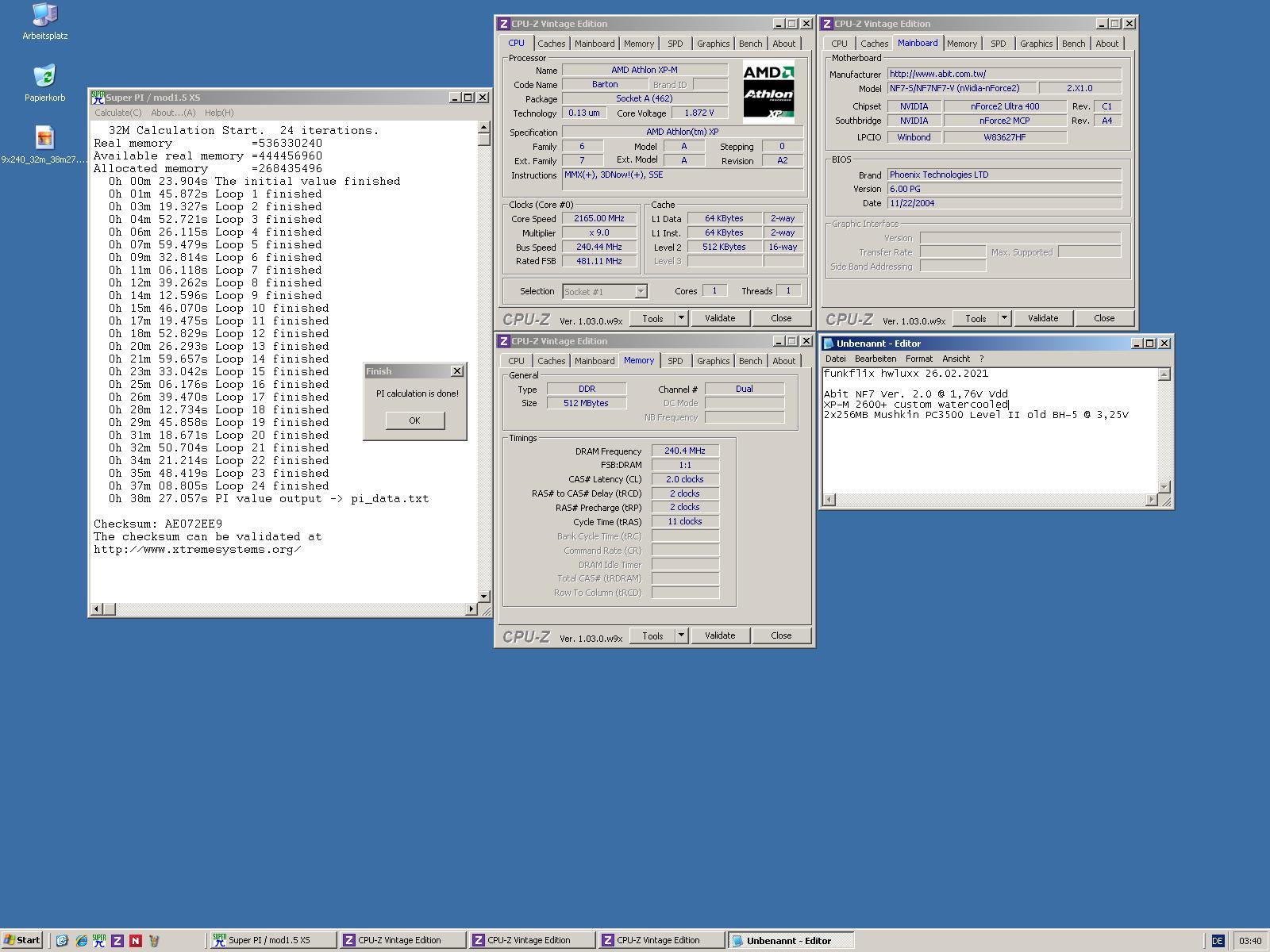Image resolution: width=1270 pixels, height=952 pixels.
Task: Click the red N quick launch icon
Action: pyautogui.click(x=136, y=941)
